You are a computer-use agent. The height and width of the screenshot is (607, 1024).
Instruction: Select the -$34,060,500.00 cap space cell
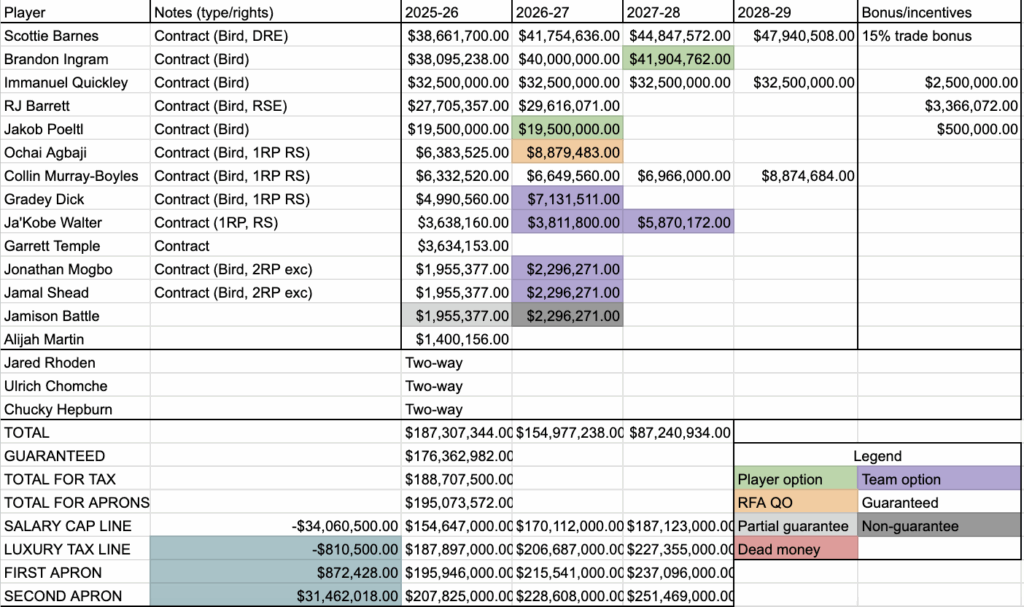276,526
